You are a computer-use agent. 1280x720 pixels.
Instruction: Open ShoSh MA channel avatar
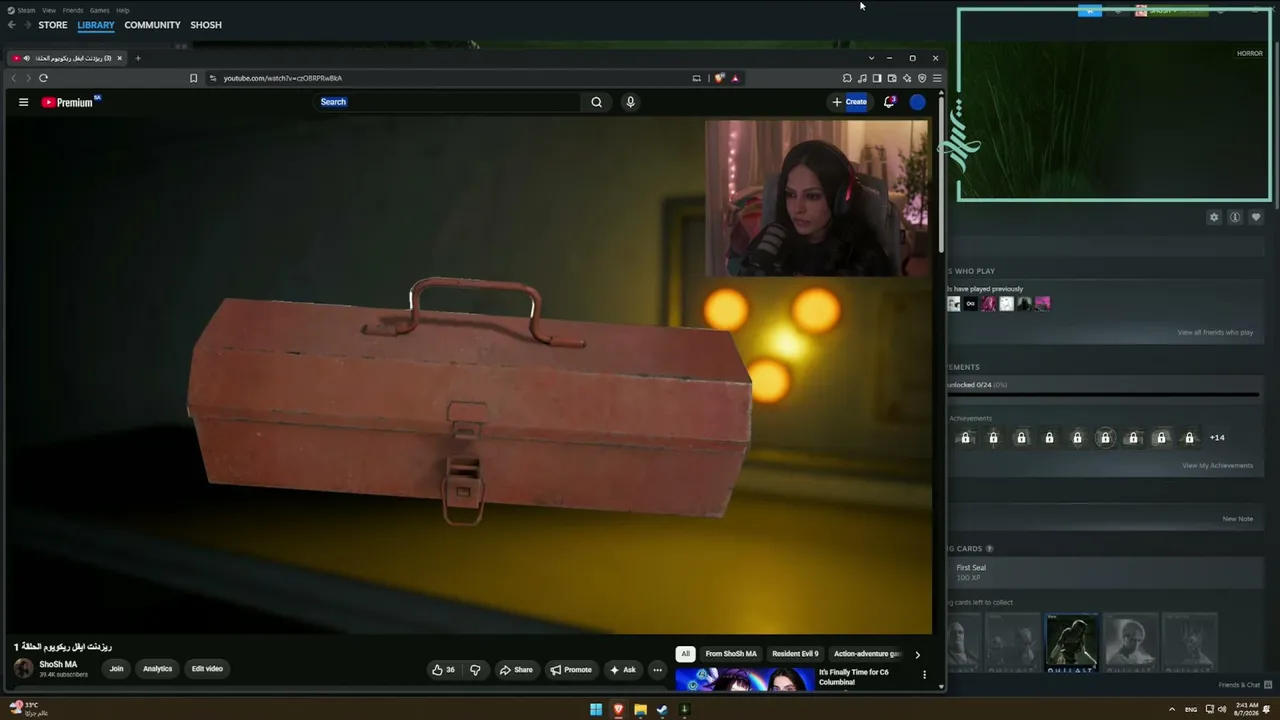coord(23,668)
